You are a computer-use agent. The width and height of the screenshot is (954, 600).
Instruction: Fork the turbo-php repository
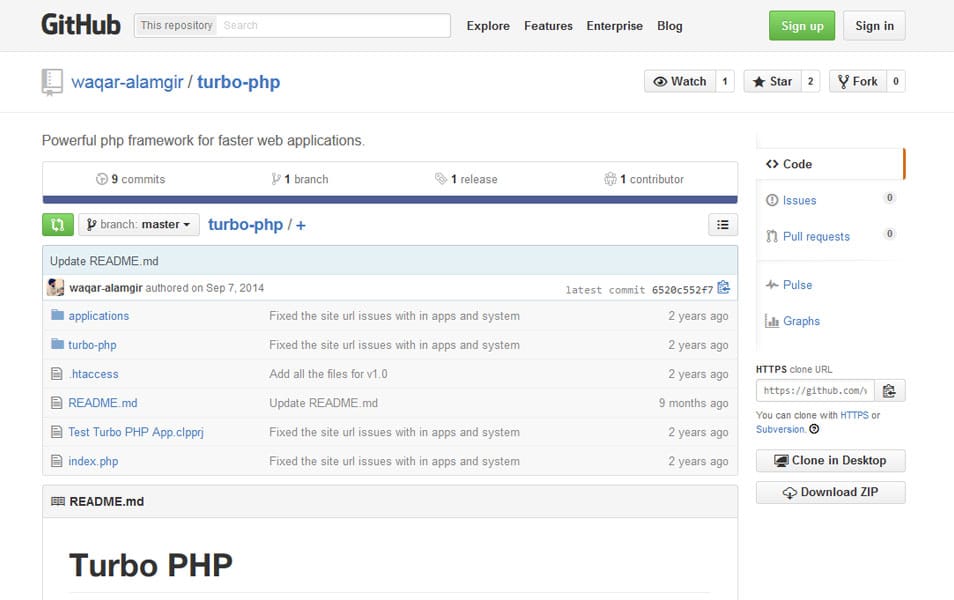858,82
